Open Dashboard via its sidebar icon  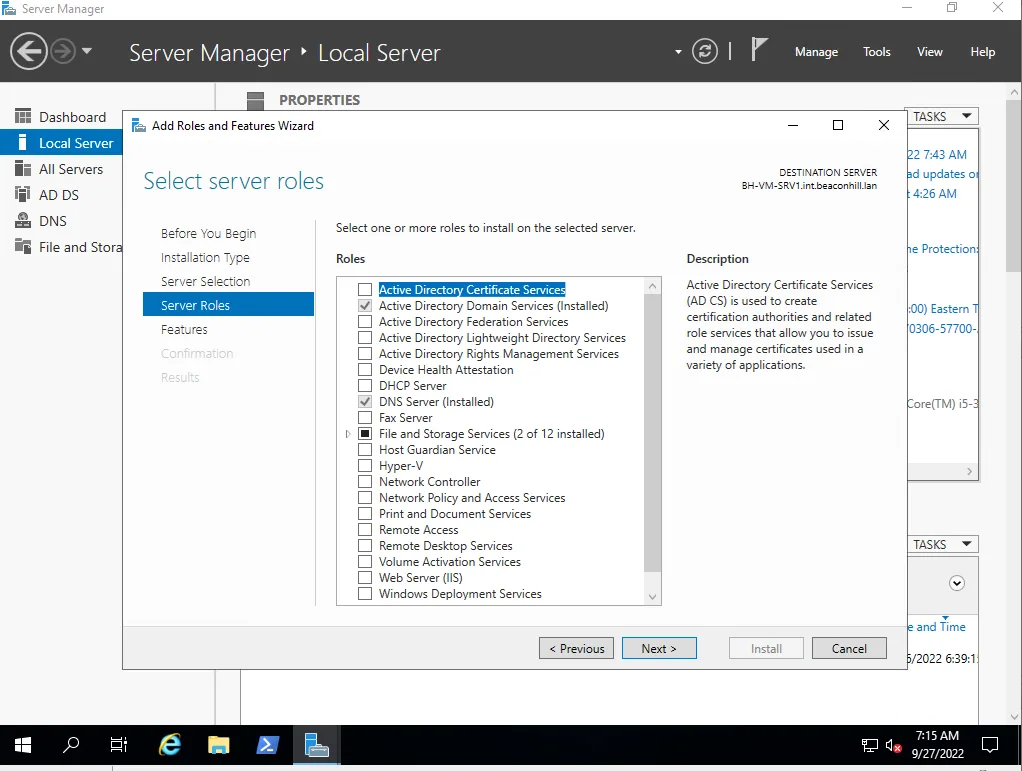coord(23,117)
